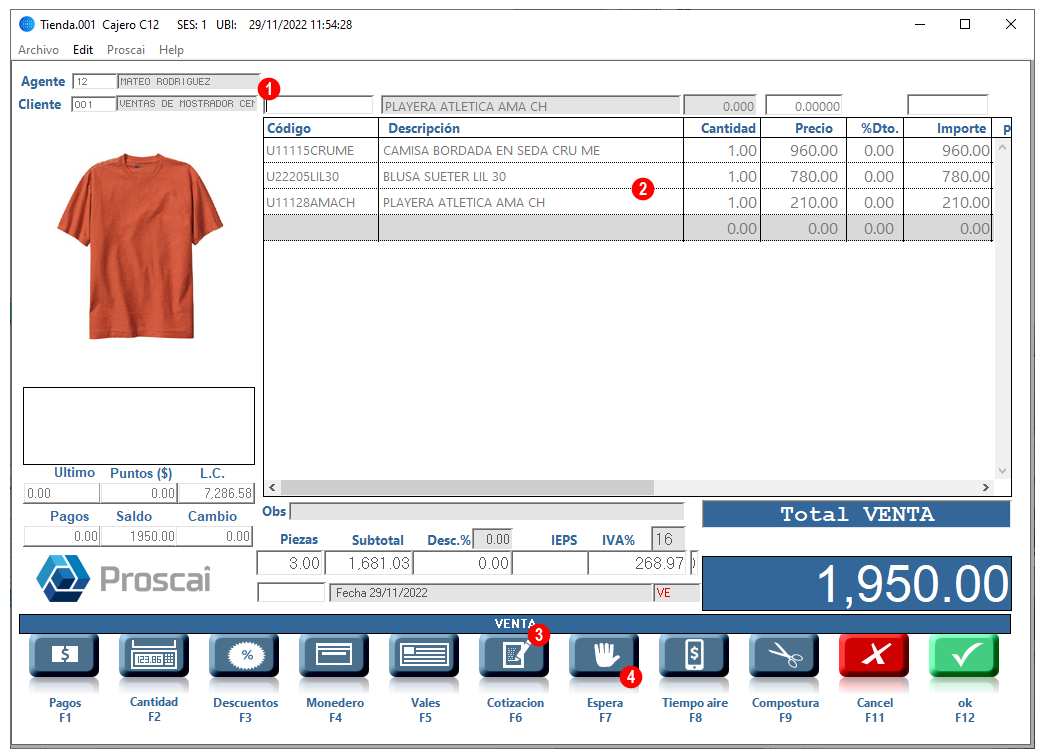Click price cell 780.00 in Precio column
The image size is (1044, 755).
click(x=814, y=176)
